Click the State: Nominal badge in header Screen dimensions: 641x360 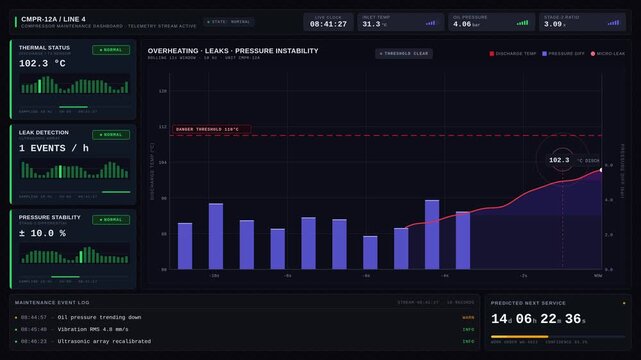pos(228,22)
